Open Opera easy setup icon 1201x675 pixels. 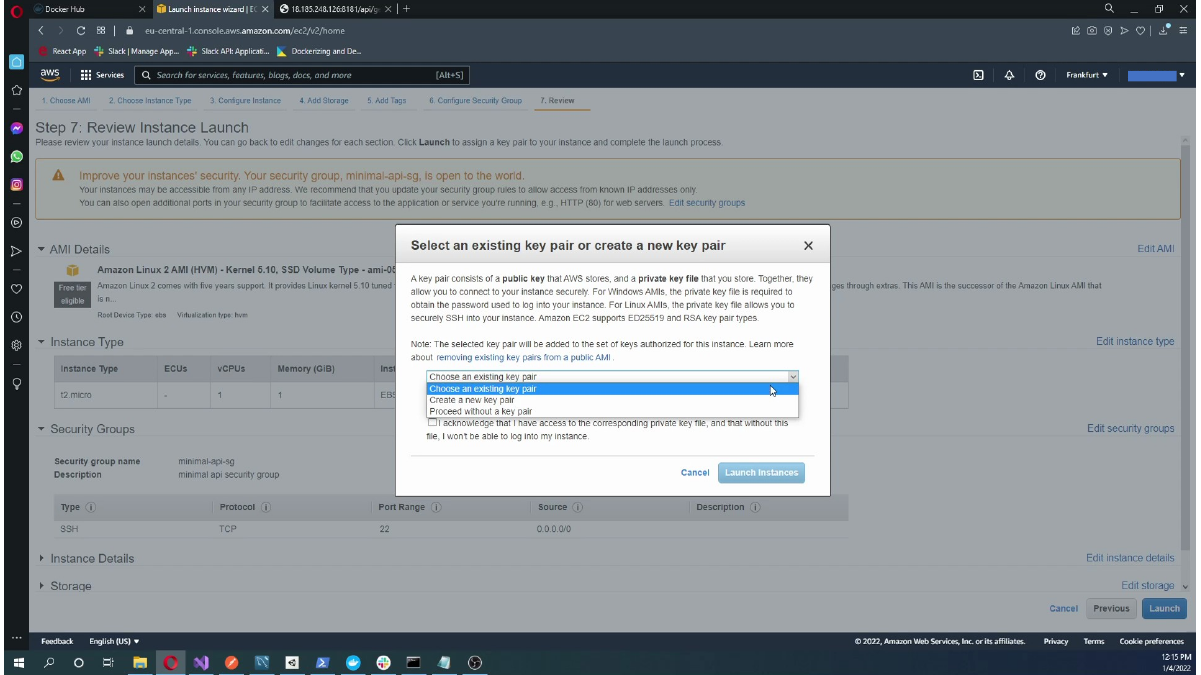(1182, 30)
